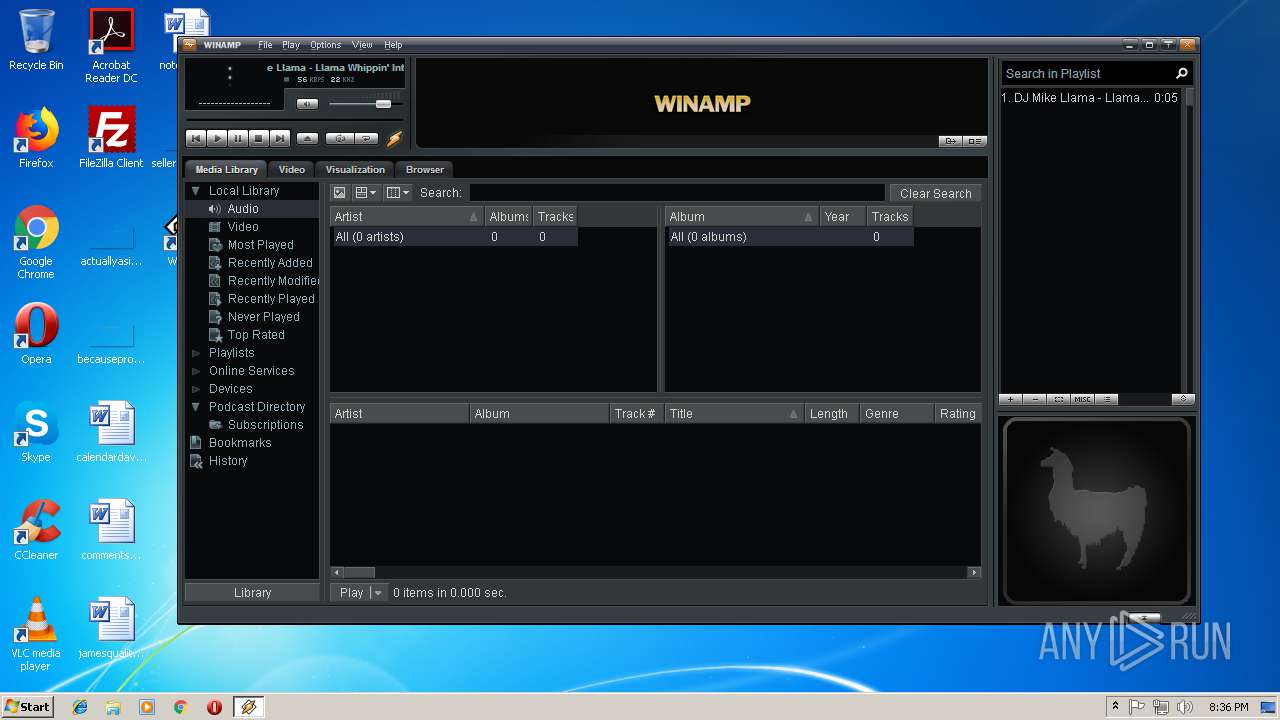Click the seek progress bar under the song title
This screenshot has height=720, width=1280.
tap(294, 120)
